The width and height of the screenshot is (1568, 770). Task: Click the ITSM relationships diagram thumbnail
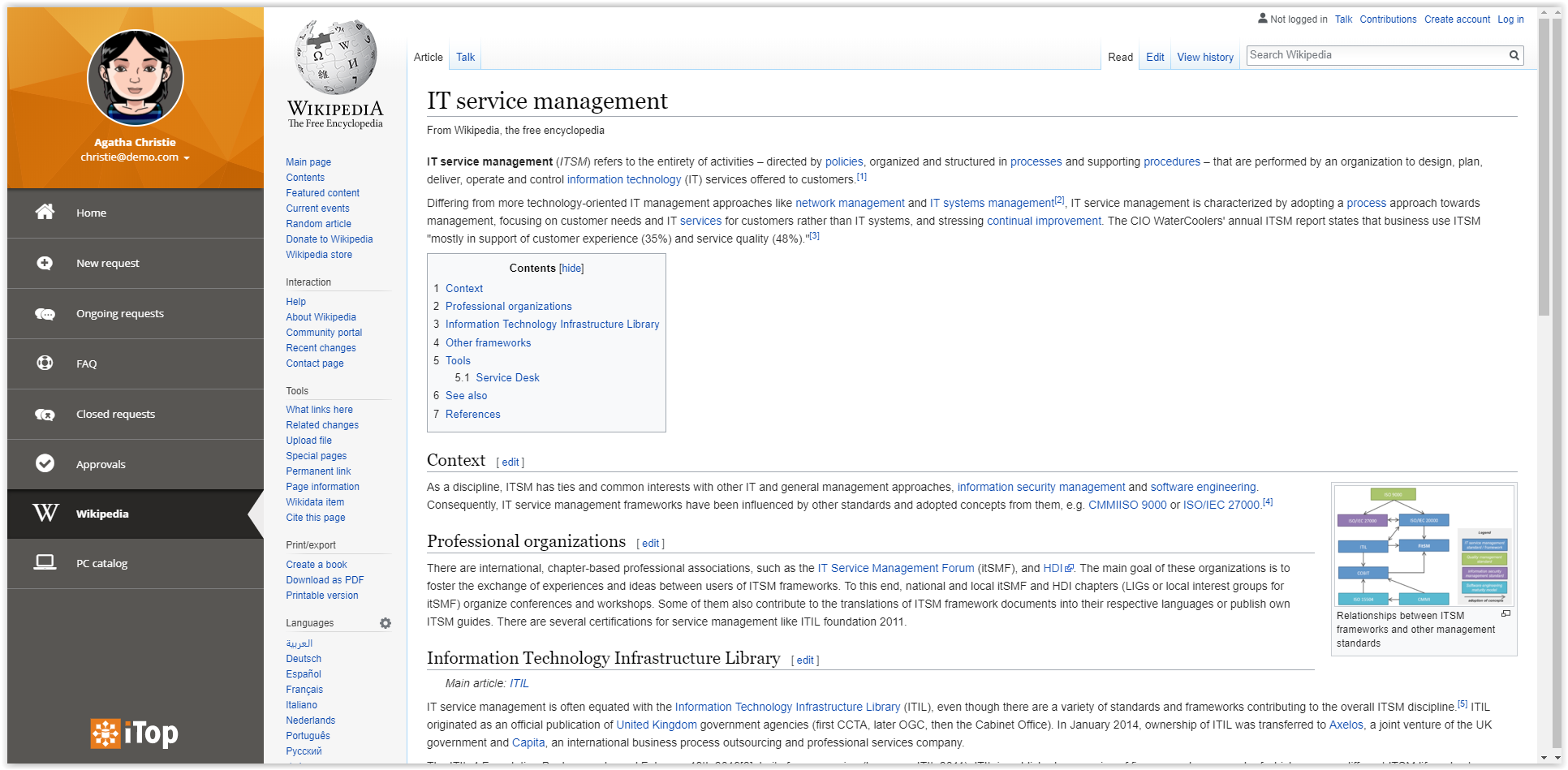point(1424,545)
